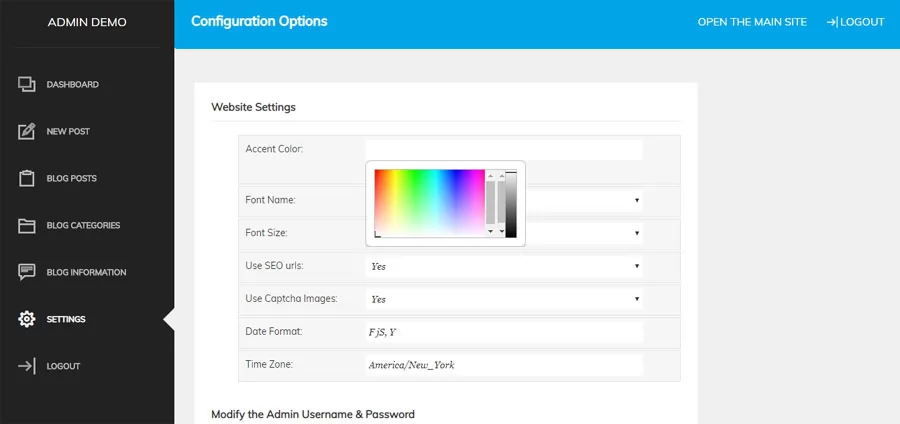The image size is (900, 424).
Task: Click the Blog Categories folder icon
Action: tap(26, 225)
